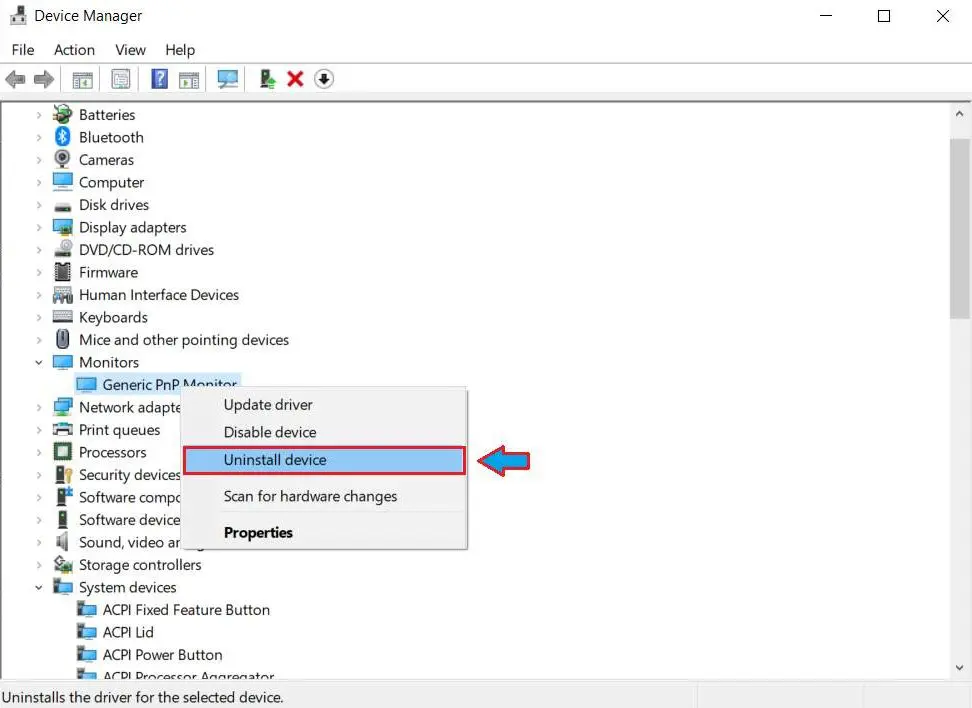Click the vertical scrollbar thumb
Image resolution: width=972 pixels, height=708 pixels.
960,229
